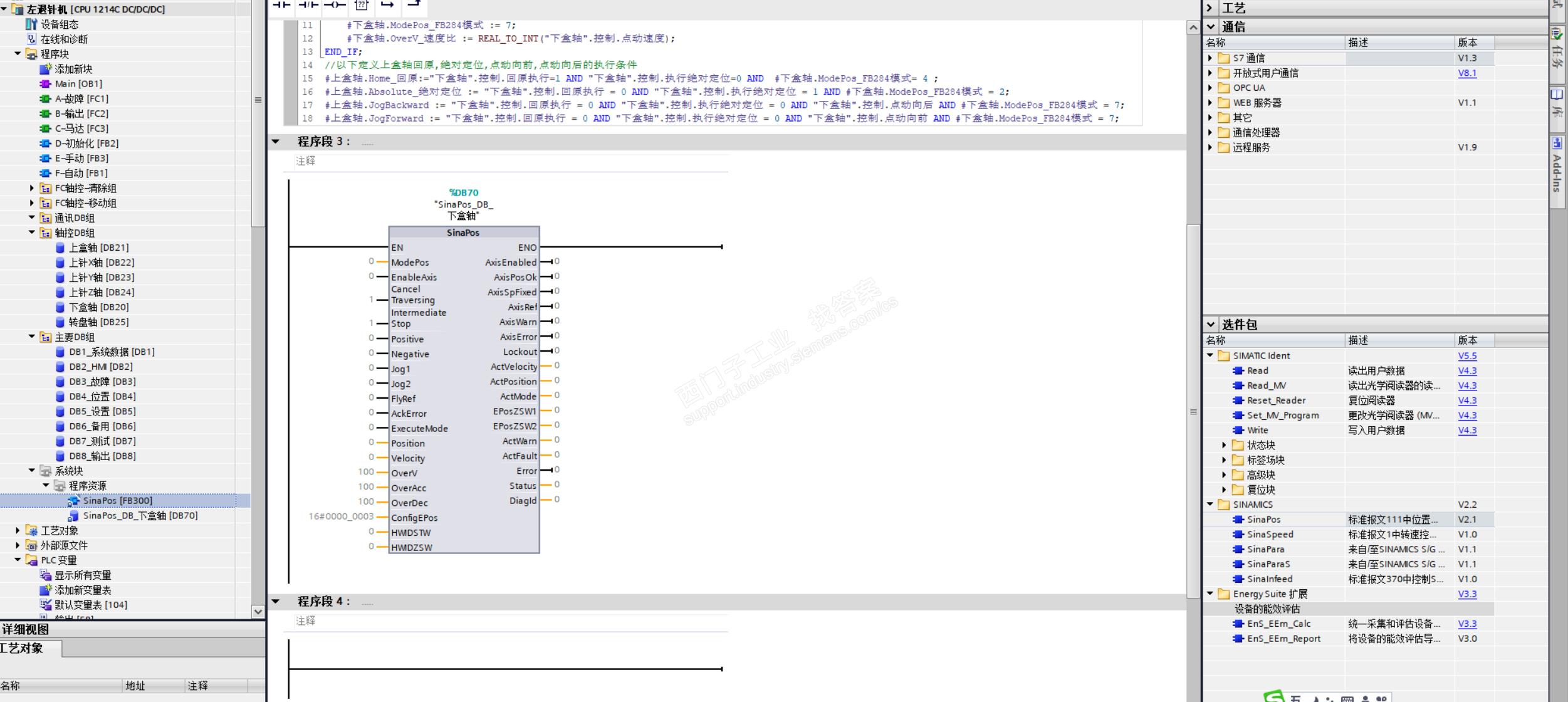Click the open branch icon

387,4
